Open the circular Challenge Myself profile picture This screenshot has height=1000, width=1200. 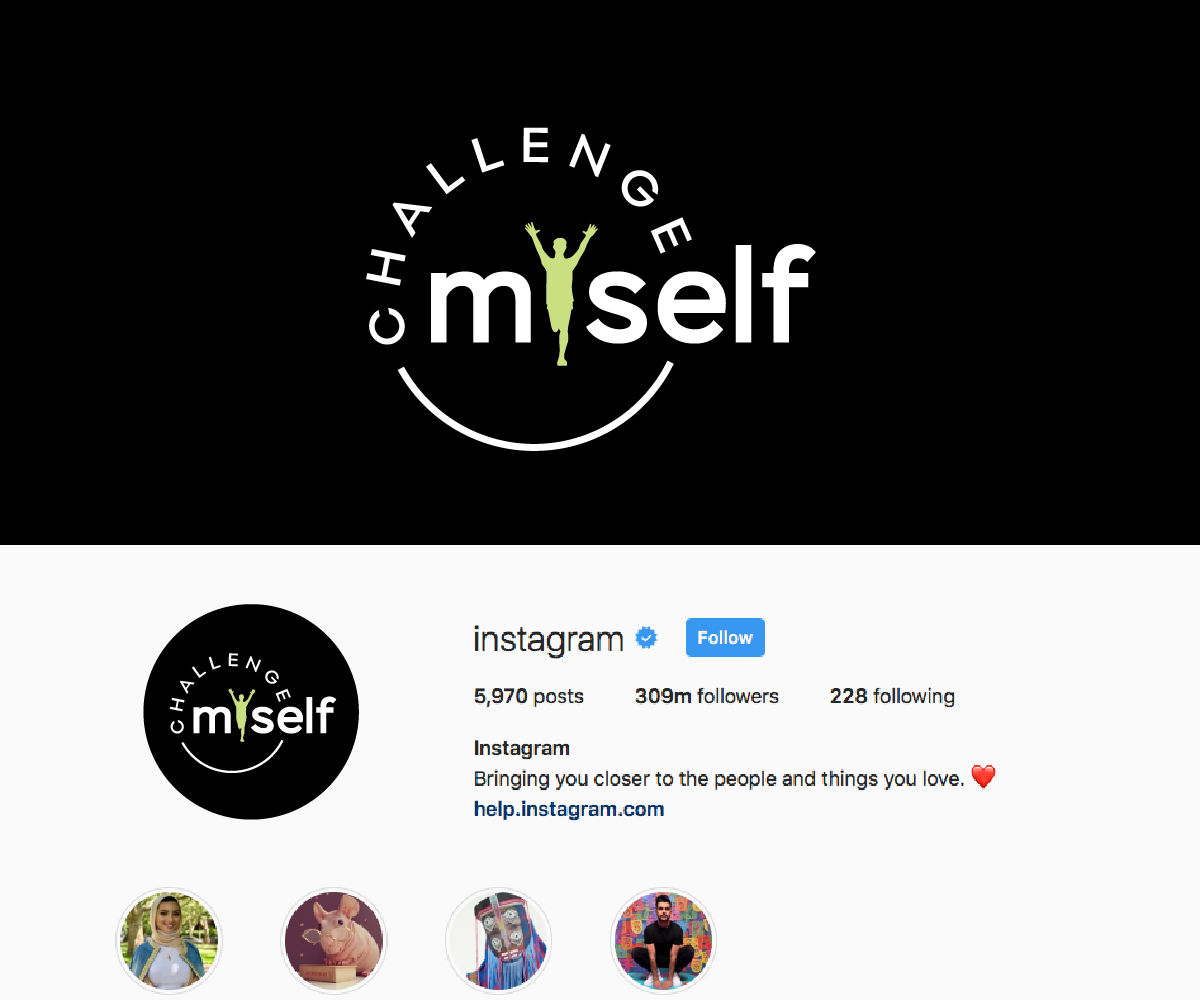click(251, 712)
